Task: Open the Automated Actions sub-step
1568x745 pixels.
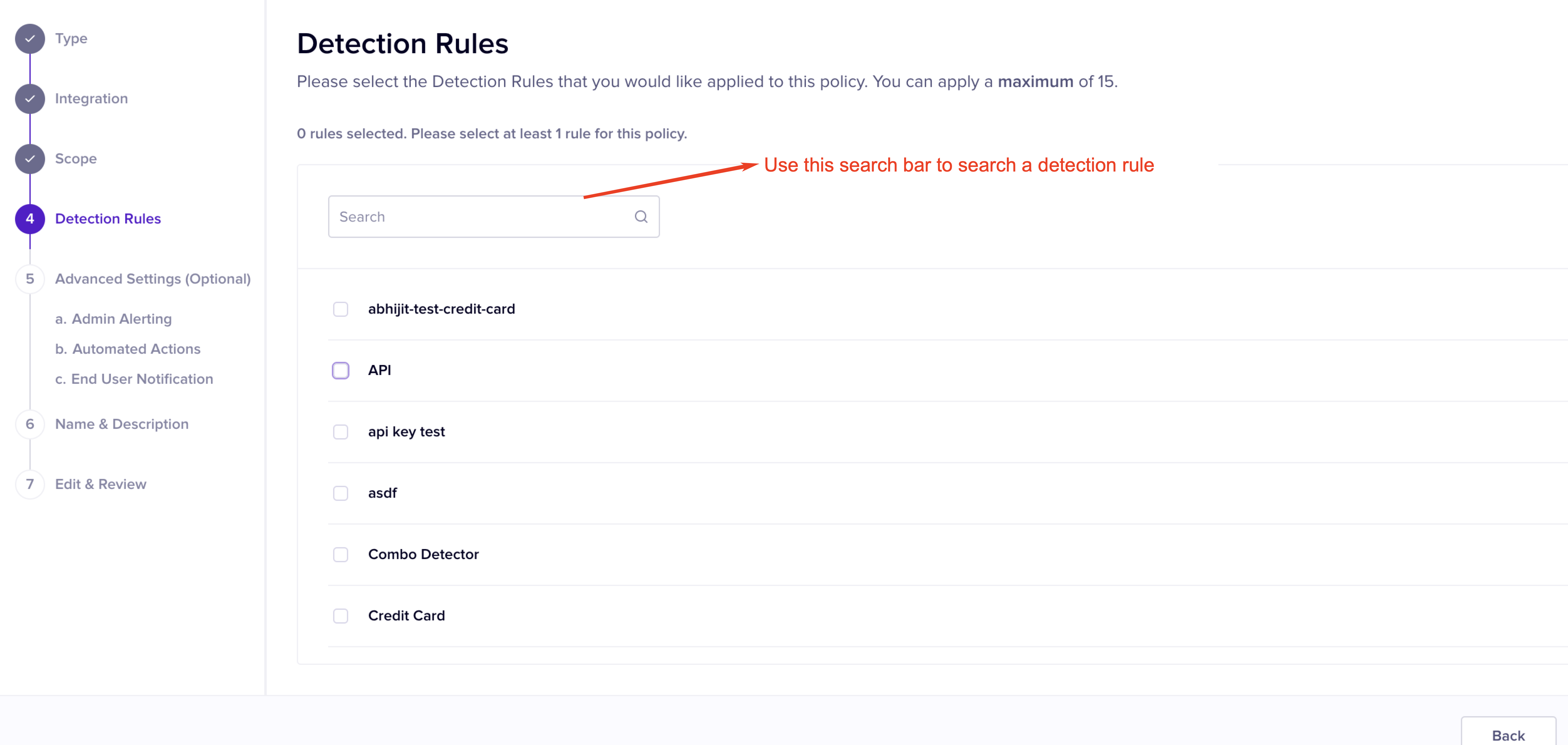Action: [x=128, y=349]
